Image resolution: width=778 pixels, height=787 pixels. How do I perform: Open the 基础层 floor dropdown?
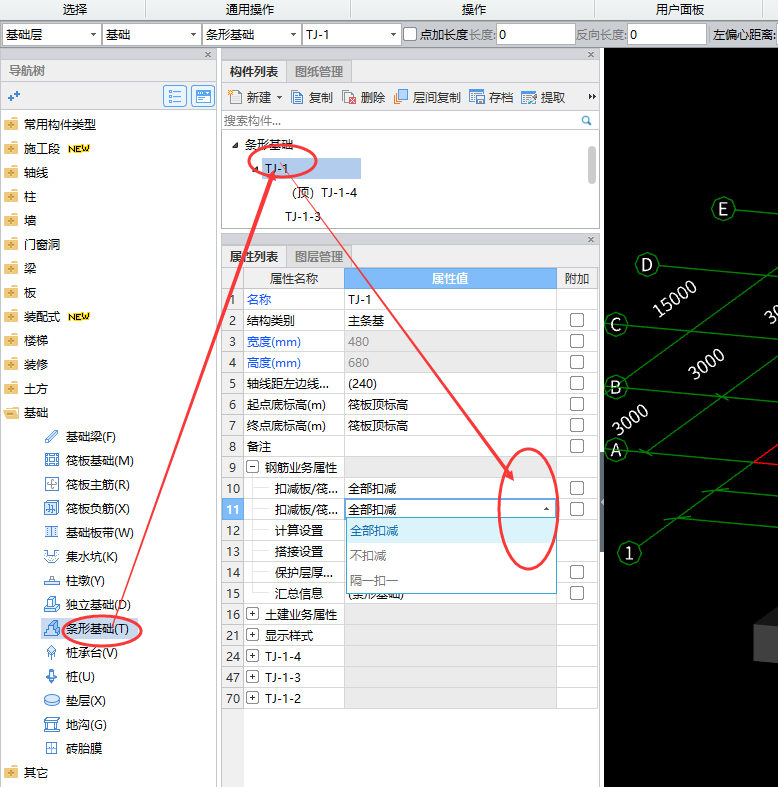click(x=93, y=35)
